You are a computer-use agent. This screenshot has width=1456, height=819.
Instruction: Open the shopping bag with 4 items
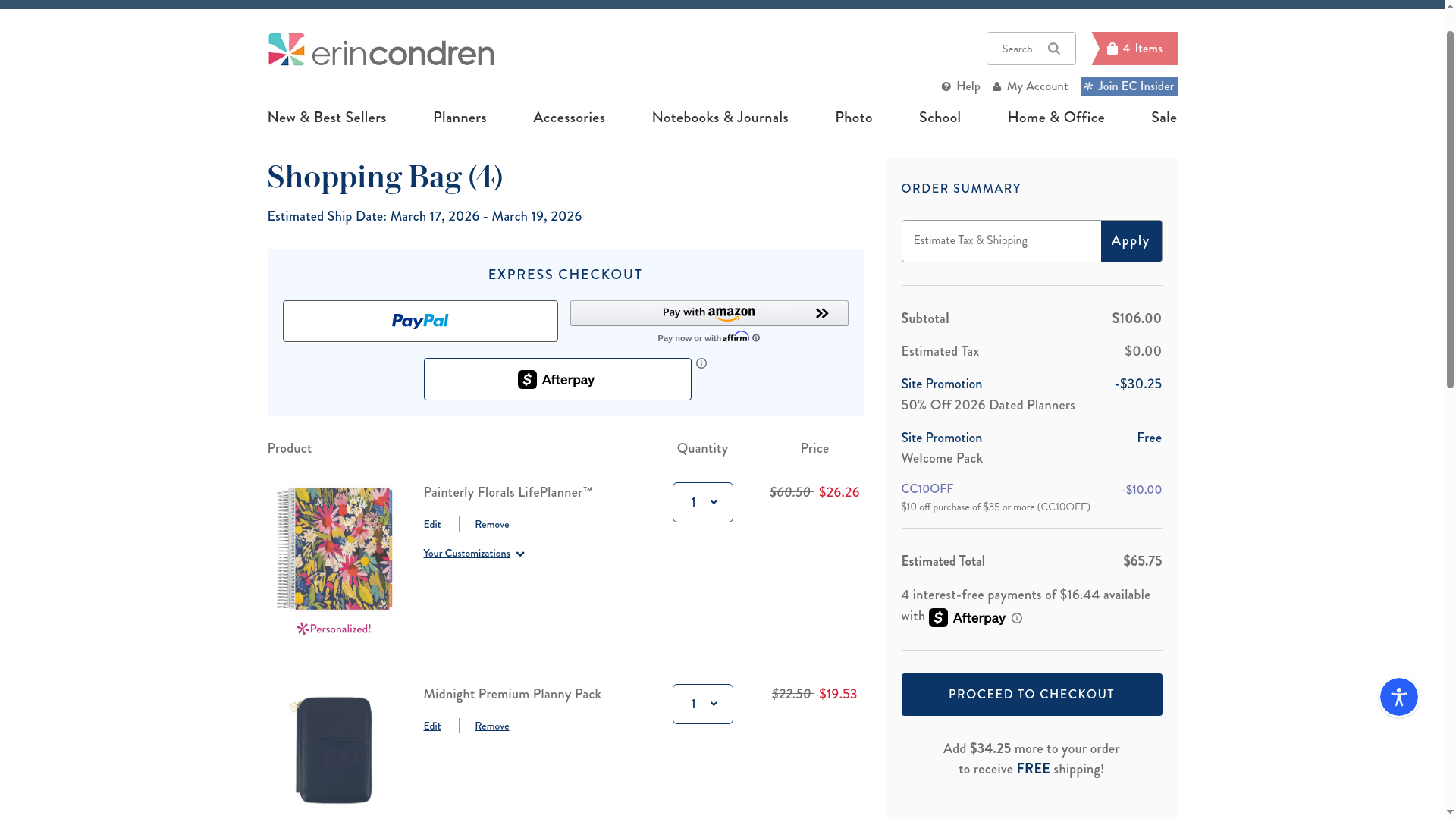[x=1134, y=49]
